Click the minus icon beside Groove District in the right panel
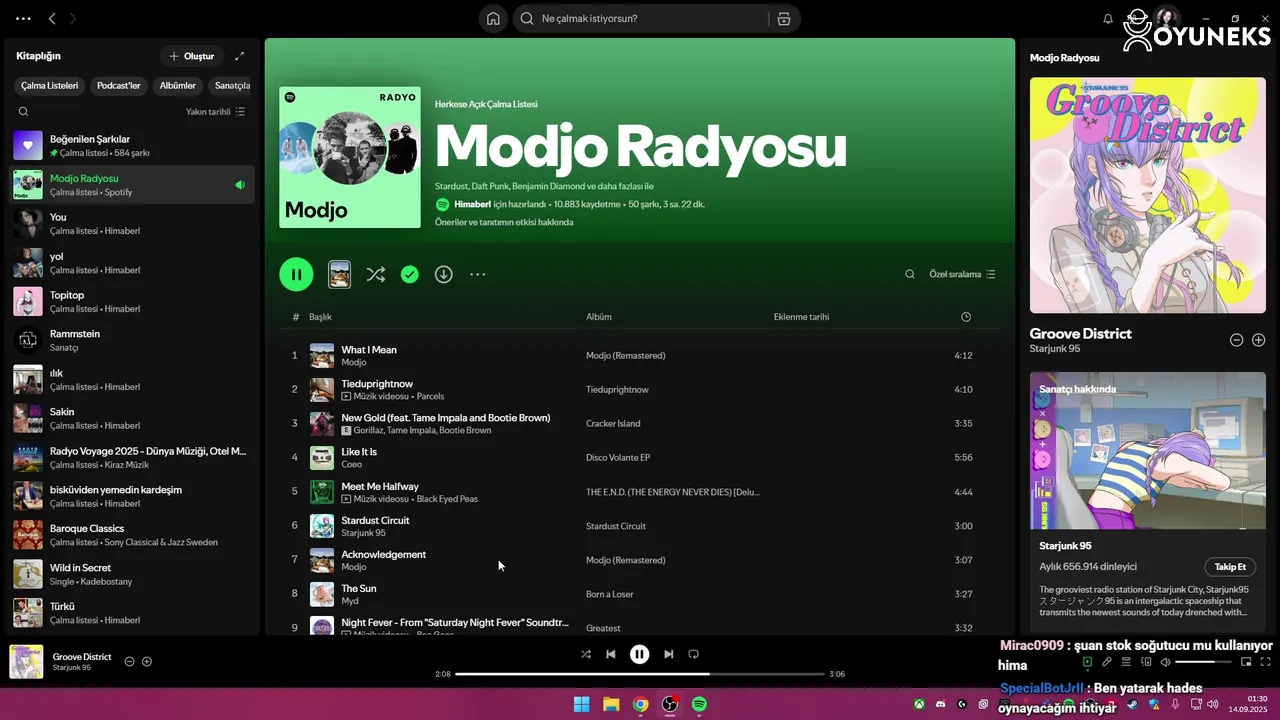 pyautogui.click(x=1236, y=340)
